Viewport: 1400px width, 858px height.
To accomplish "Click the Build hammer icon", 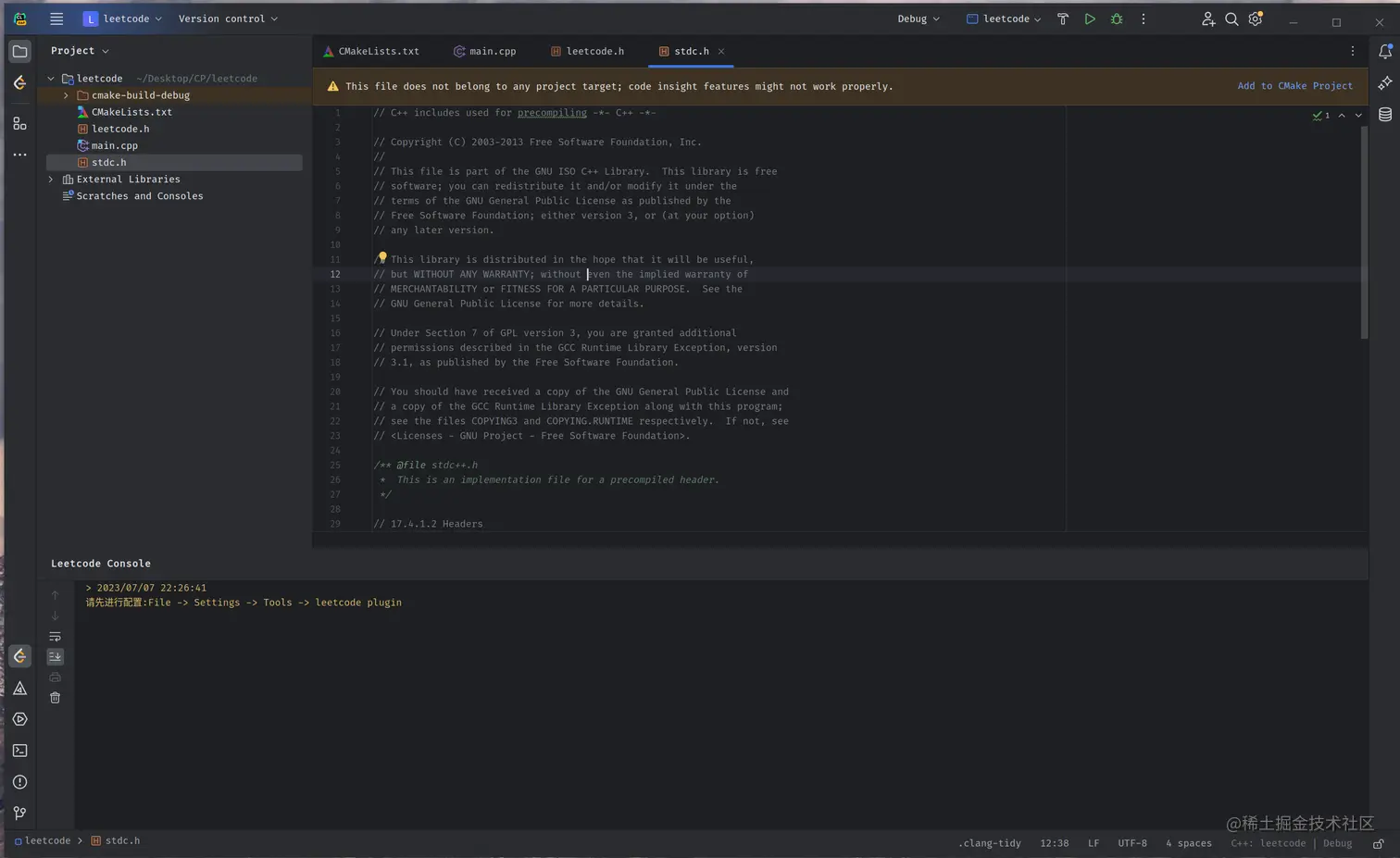I will coord(1063,19).
